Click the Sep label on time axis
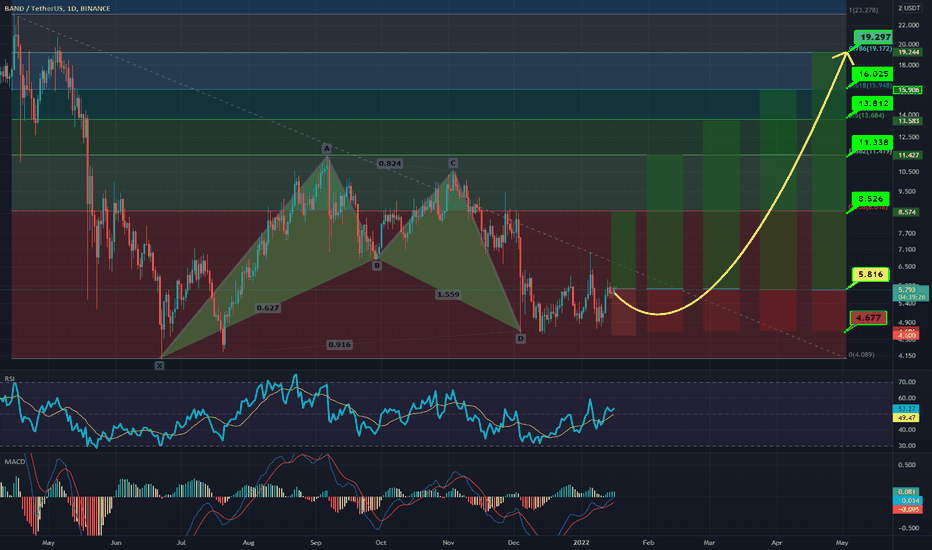 coord(316,543)
